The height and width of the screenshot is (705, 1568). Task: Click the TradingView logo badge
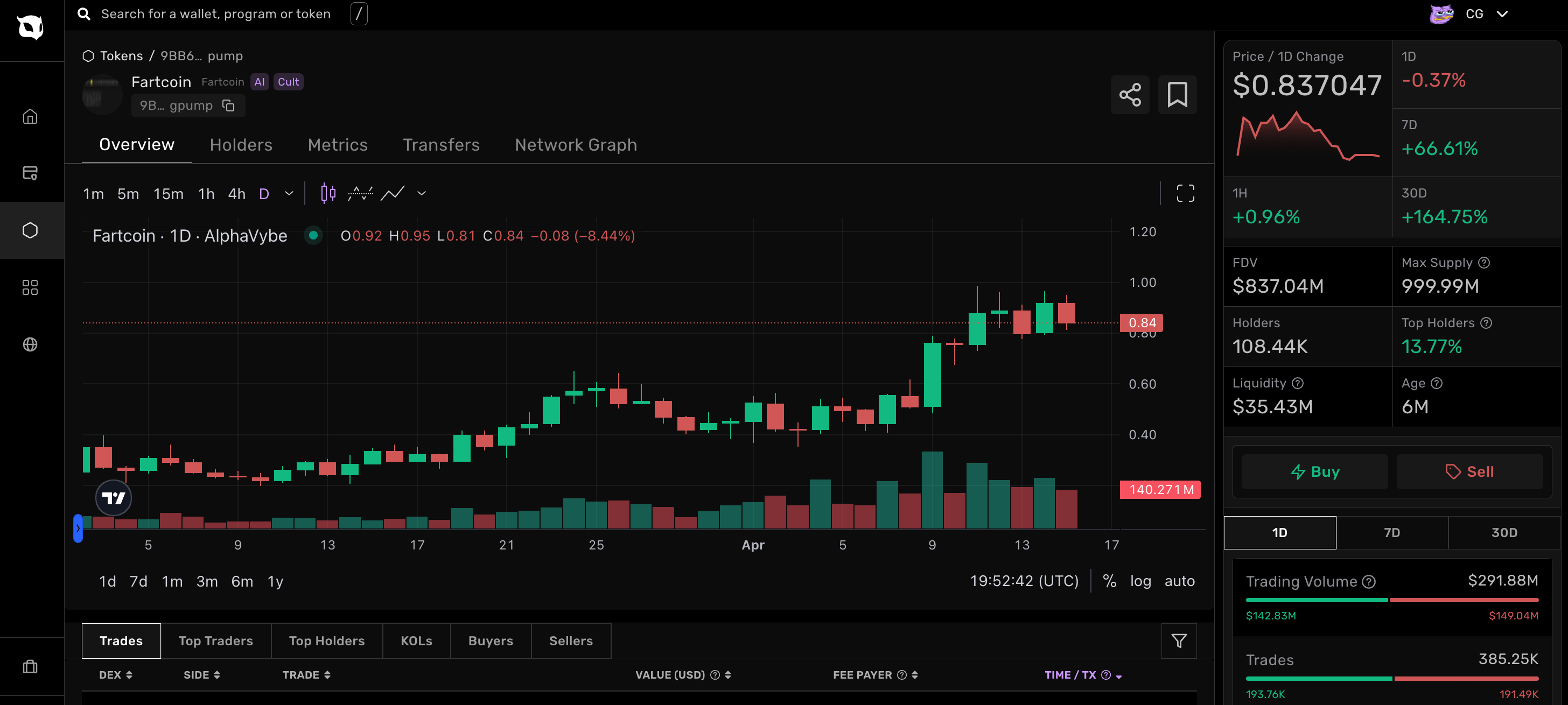[114, 498]
